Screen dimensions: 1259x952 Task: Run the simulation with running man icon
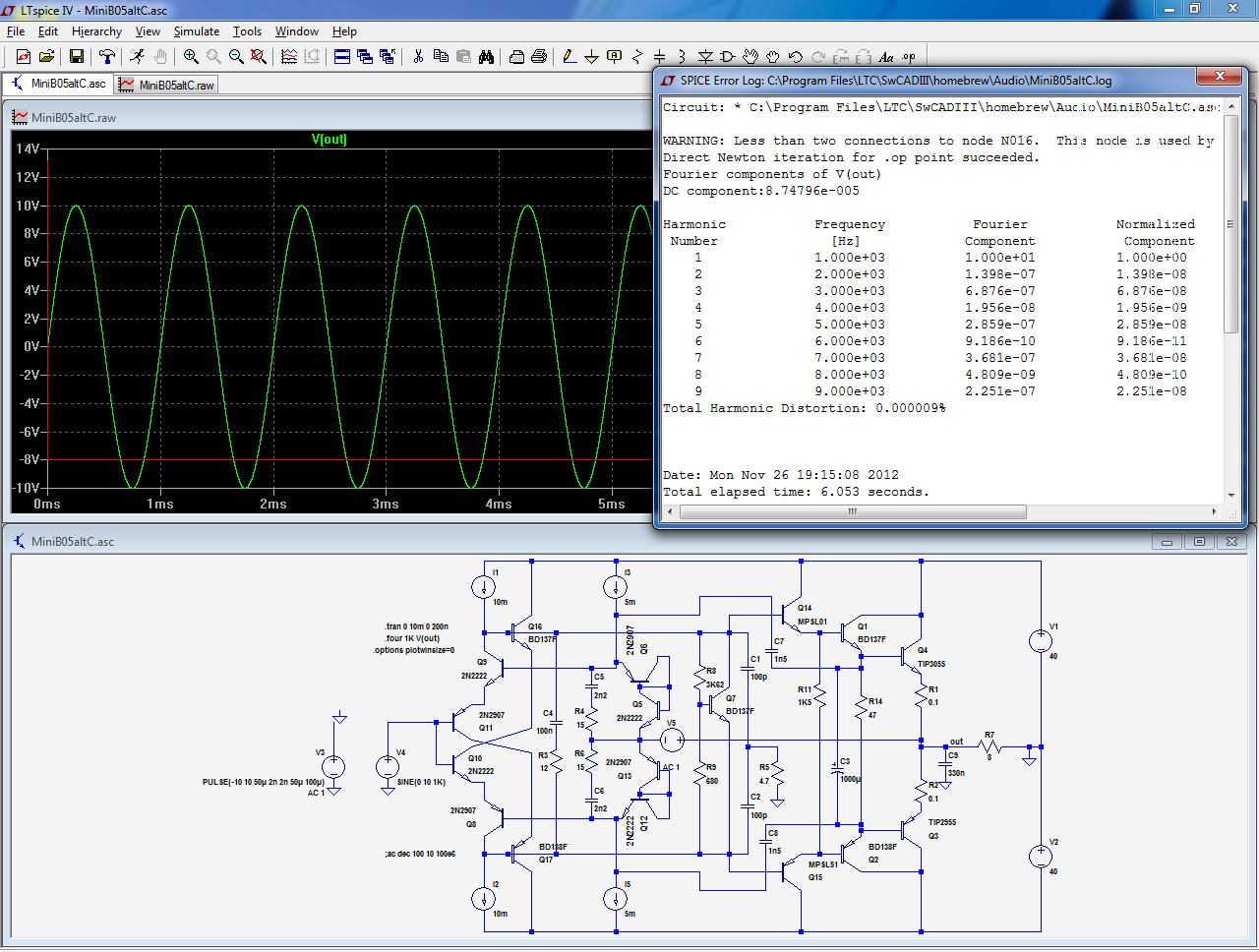click(138, 57)
